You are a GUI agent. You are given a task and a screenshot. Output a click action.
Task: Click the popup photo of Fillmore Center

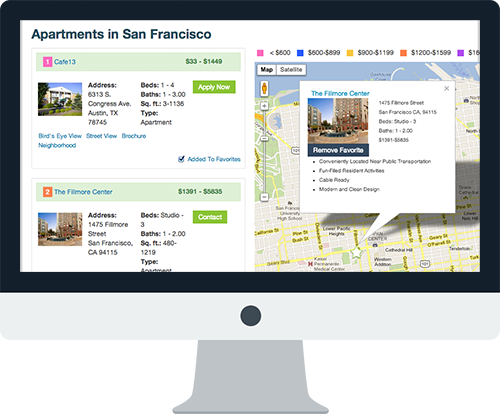pos(338,121)
